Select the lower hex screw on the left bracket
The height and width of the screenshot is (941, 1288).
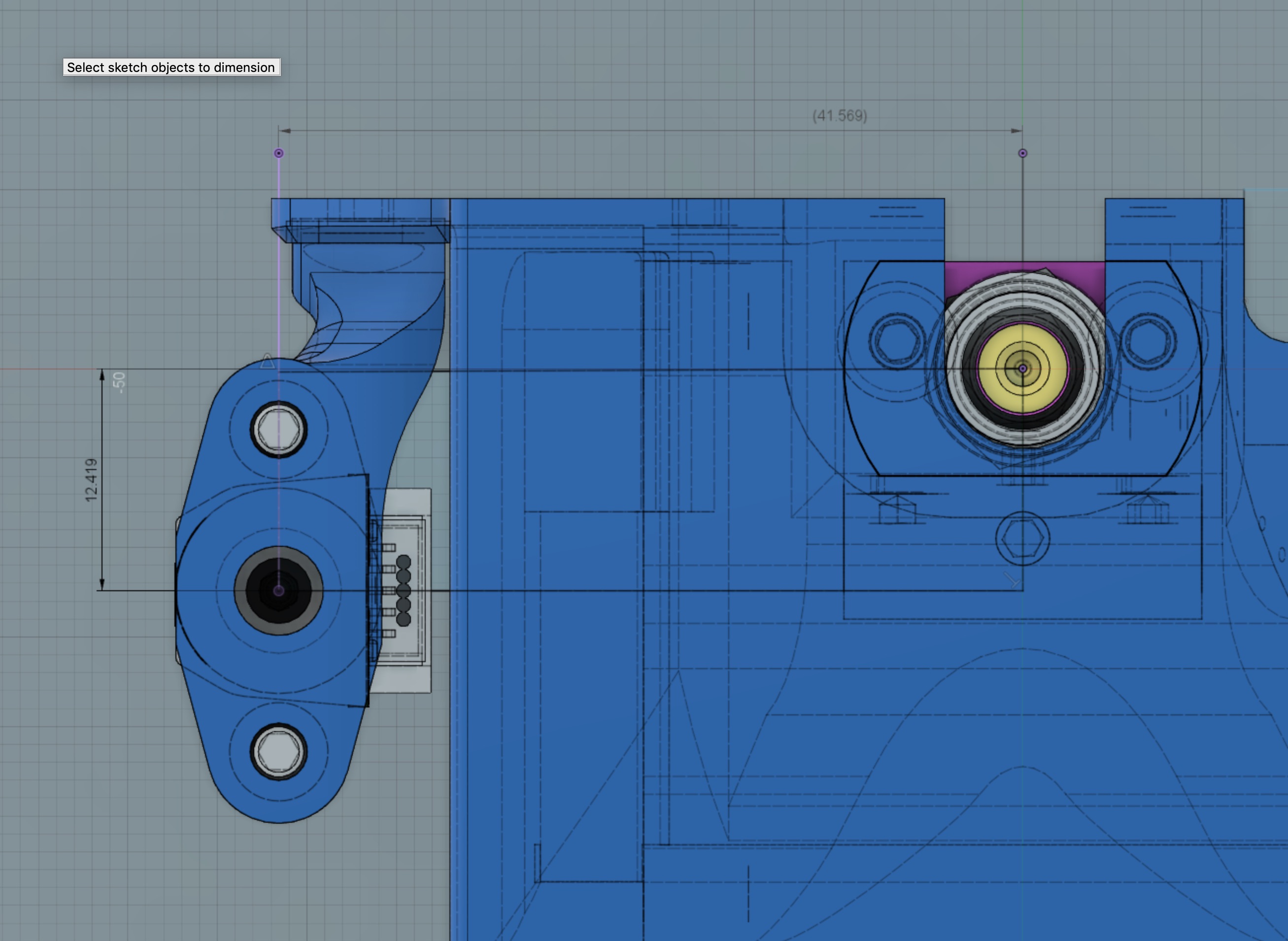click(x=278, y=751)
